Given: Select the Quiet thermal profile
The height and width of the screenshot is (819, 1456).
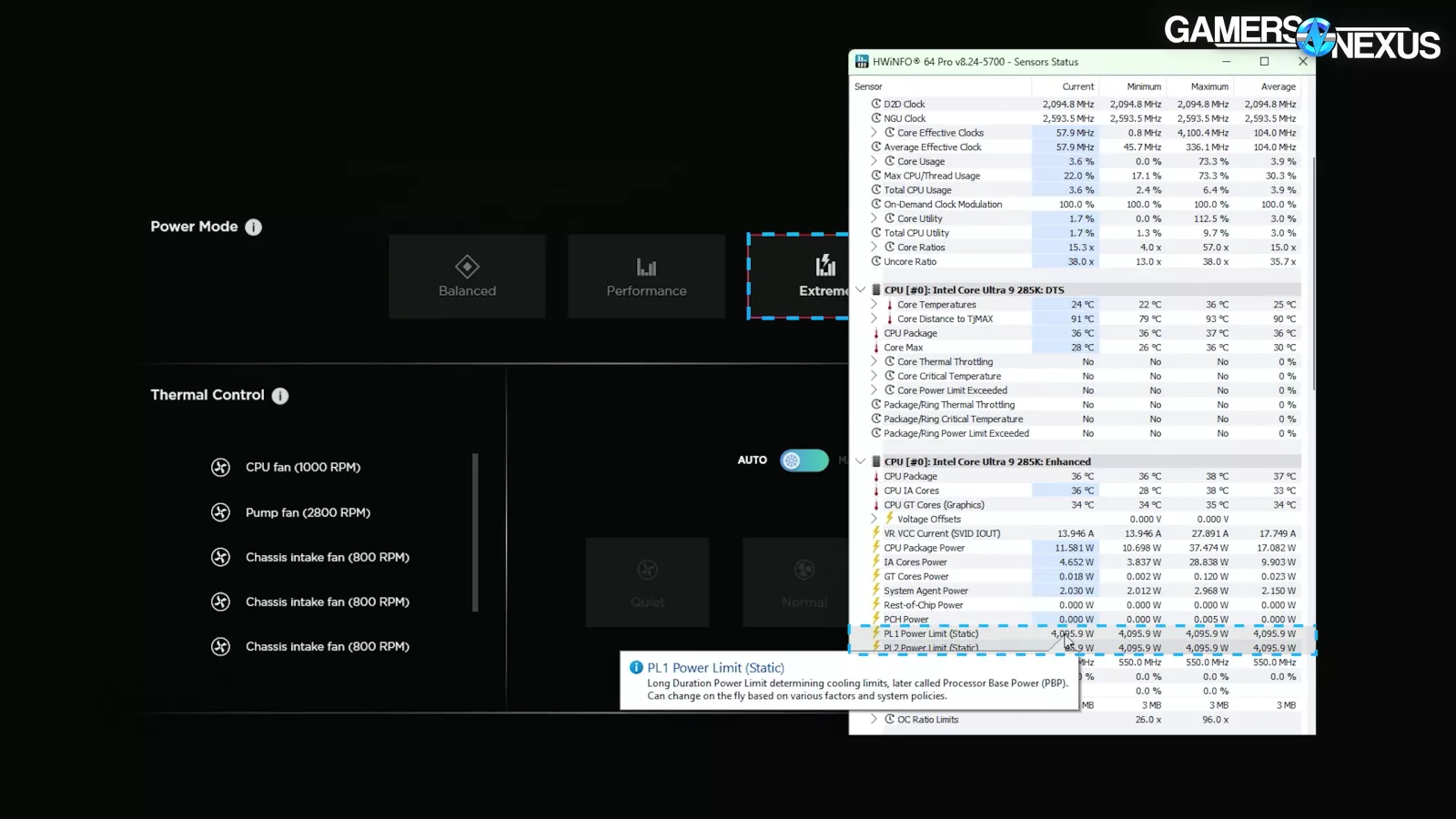Looking at the screenshot, I should point(647,582).
